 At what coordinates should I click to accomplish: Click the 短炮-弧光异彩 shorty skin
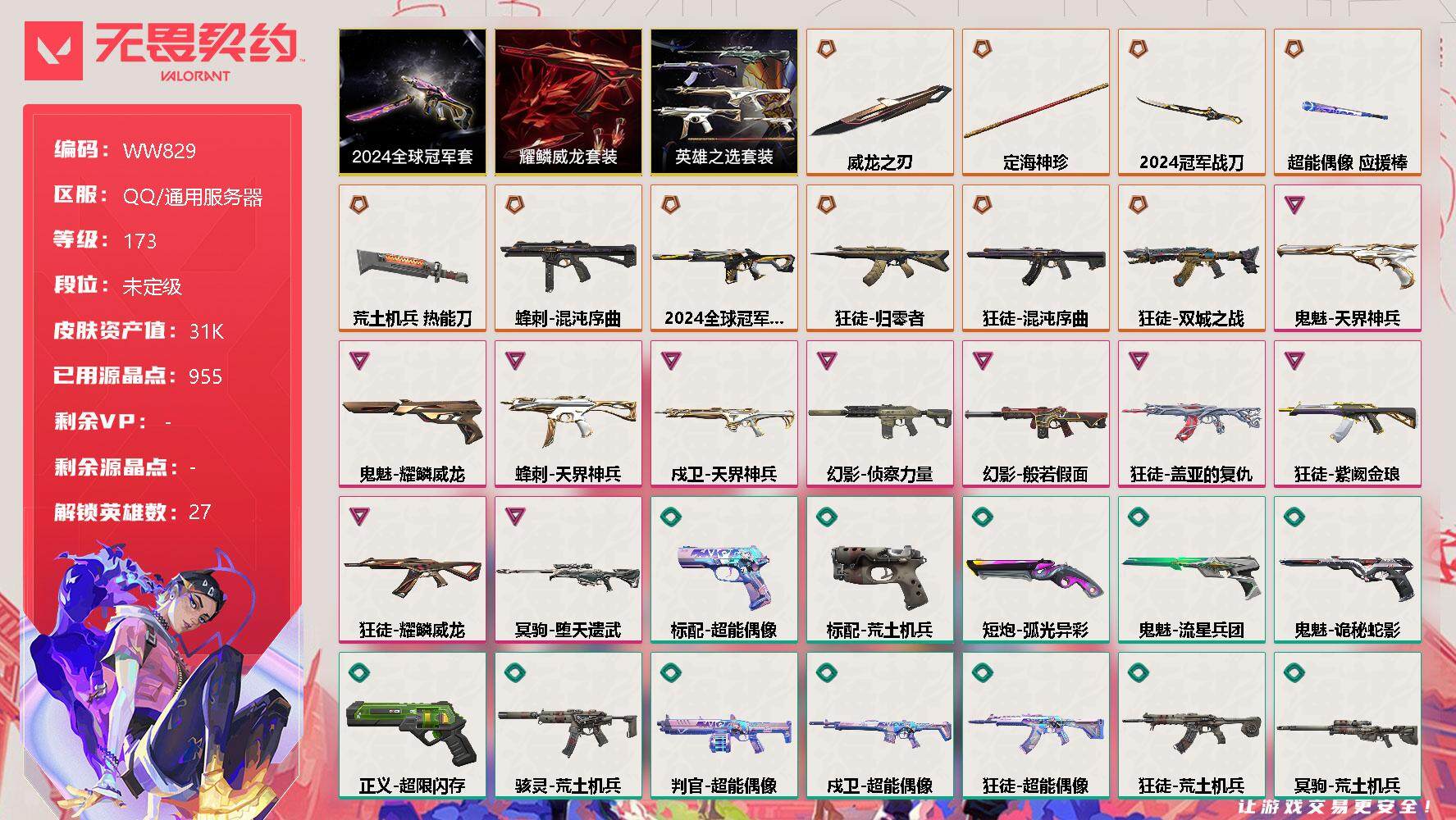coord(1035,569)
